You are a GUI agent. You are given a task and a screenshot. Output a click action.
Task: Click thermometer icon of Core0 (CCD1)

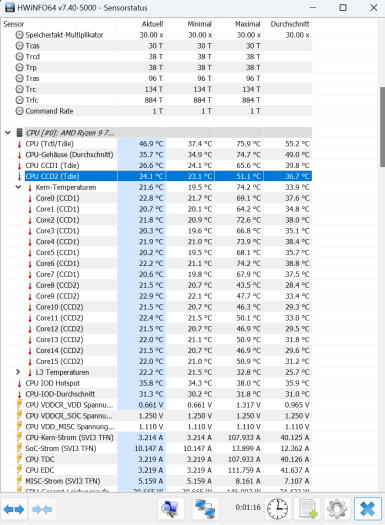[30, 198]
